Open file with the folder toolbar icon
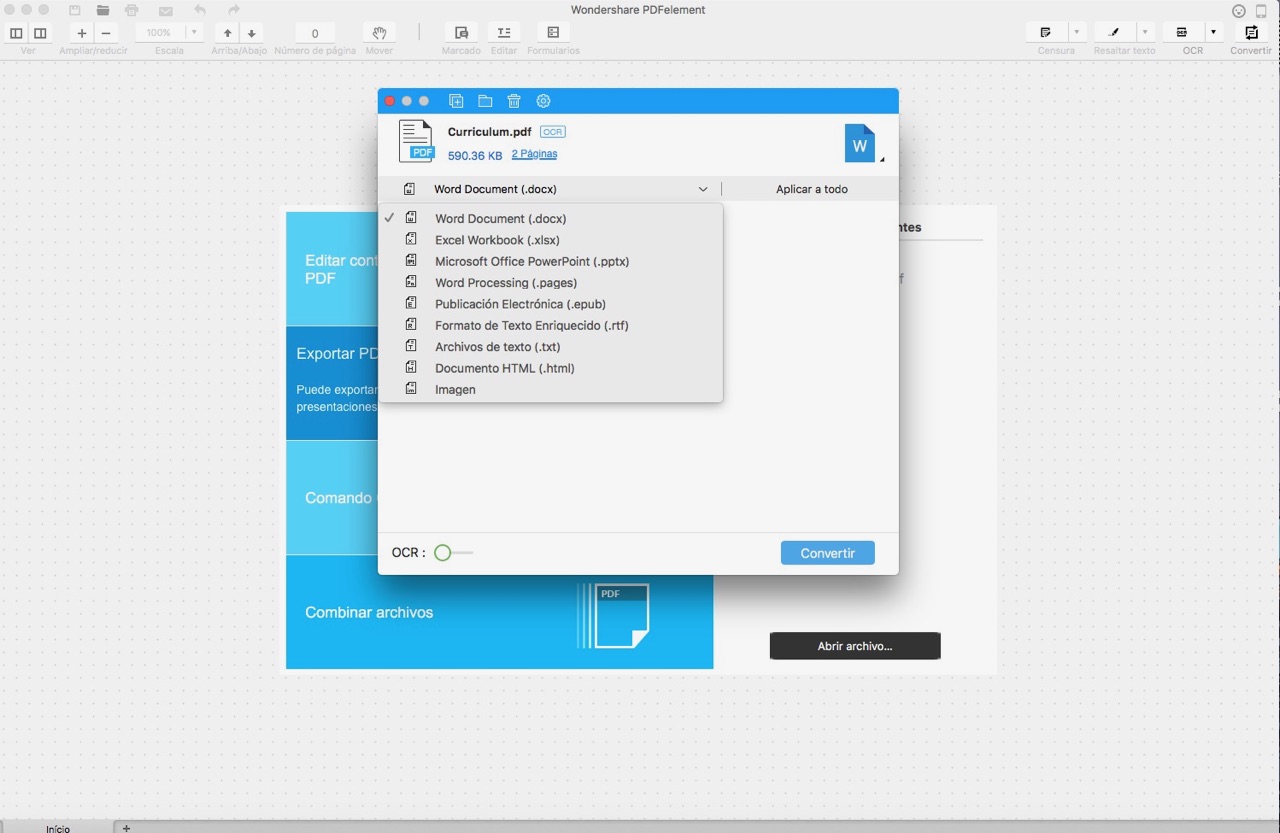1280x833 pixels. click(x=103, y=10)
